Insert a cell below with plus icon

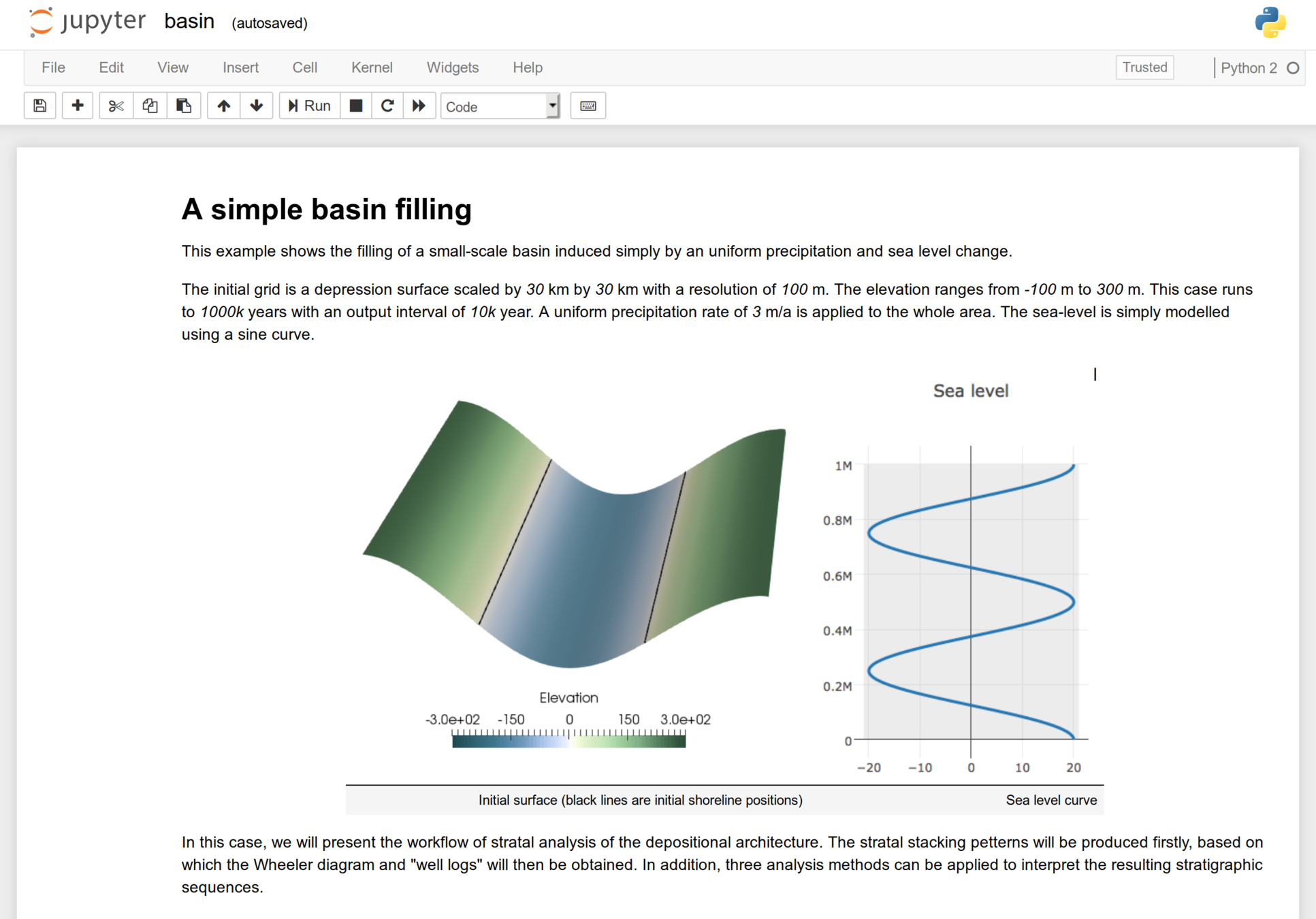point(77,106)
